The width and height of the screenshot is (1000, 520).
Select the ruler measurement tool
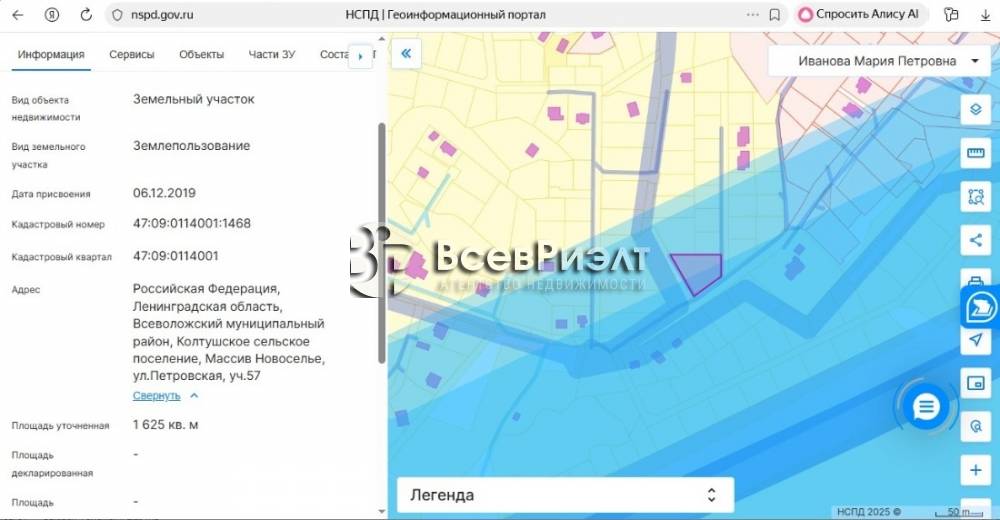976,153
